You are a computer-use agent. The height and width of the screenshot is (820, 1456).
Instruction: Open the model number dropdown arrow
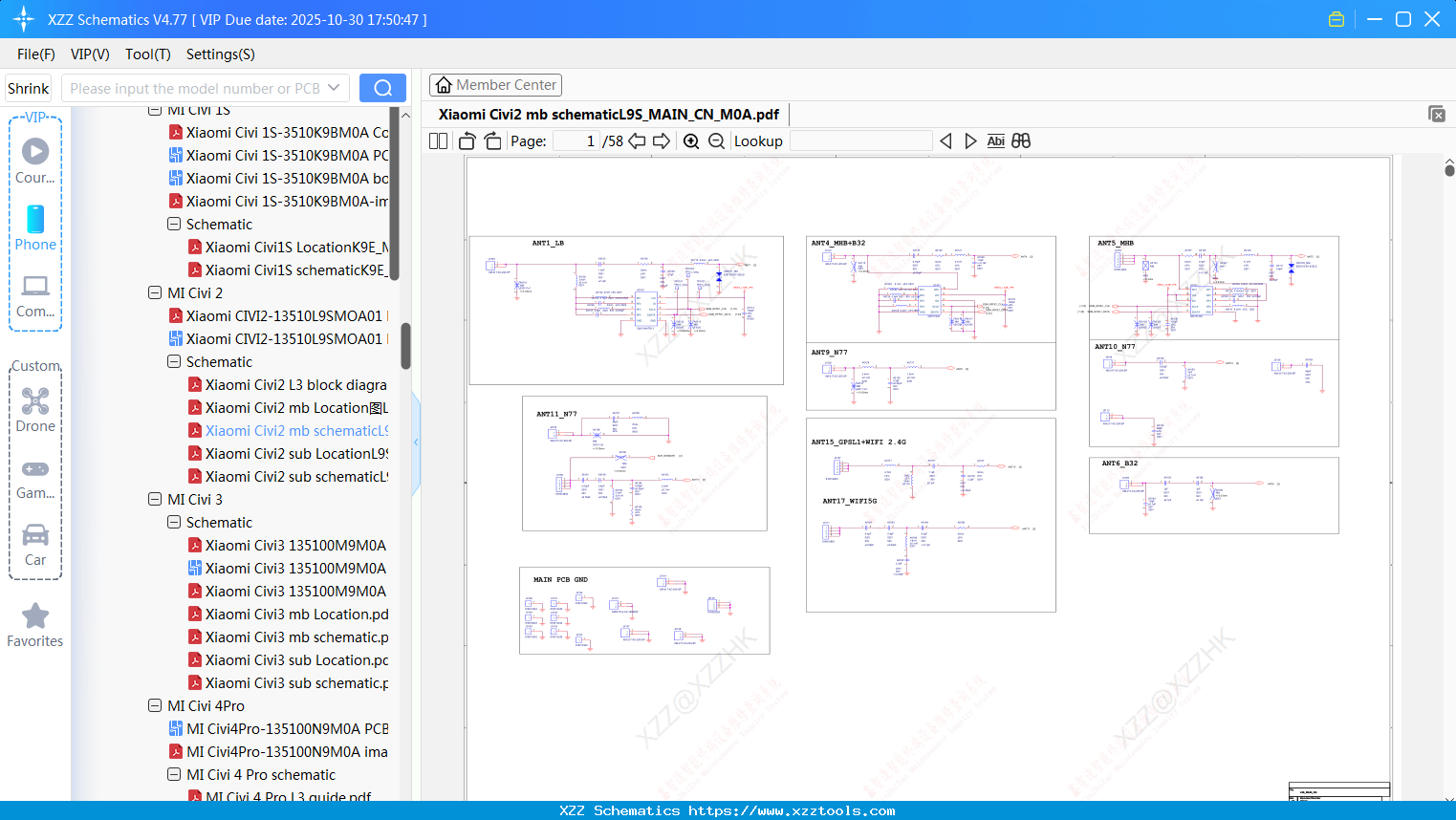coord(334,88)
